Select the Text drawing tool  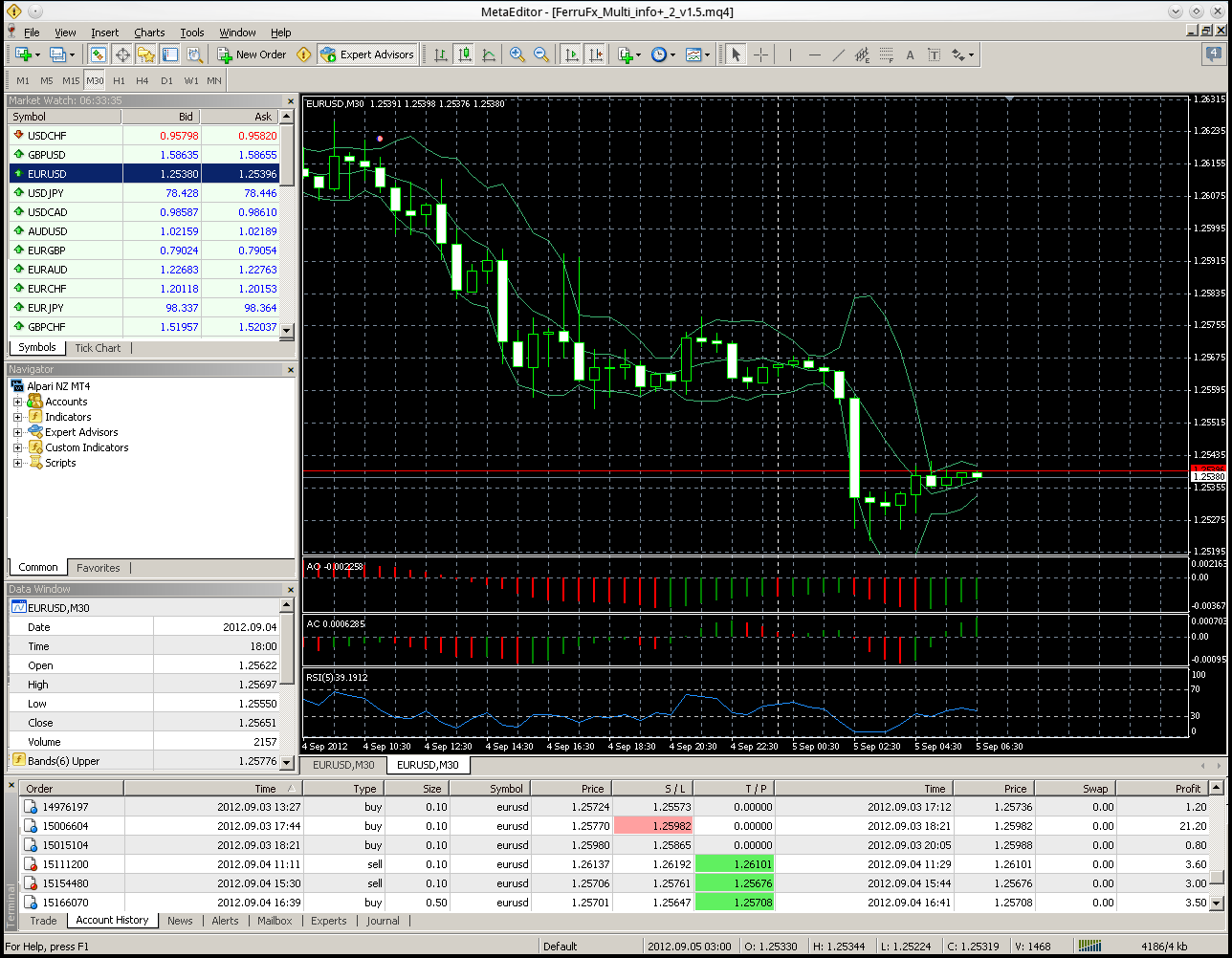coord(910,54)
